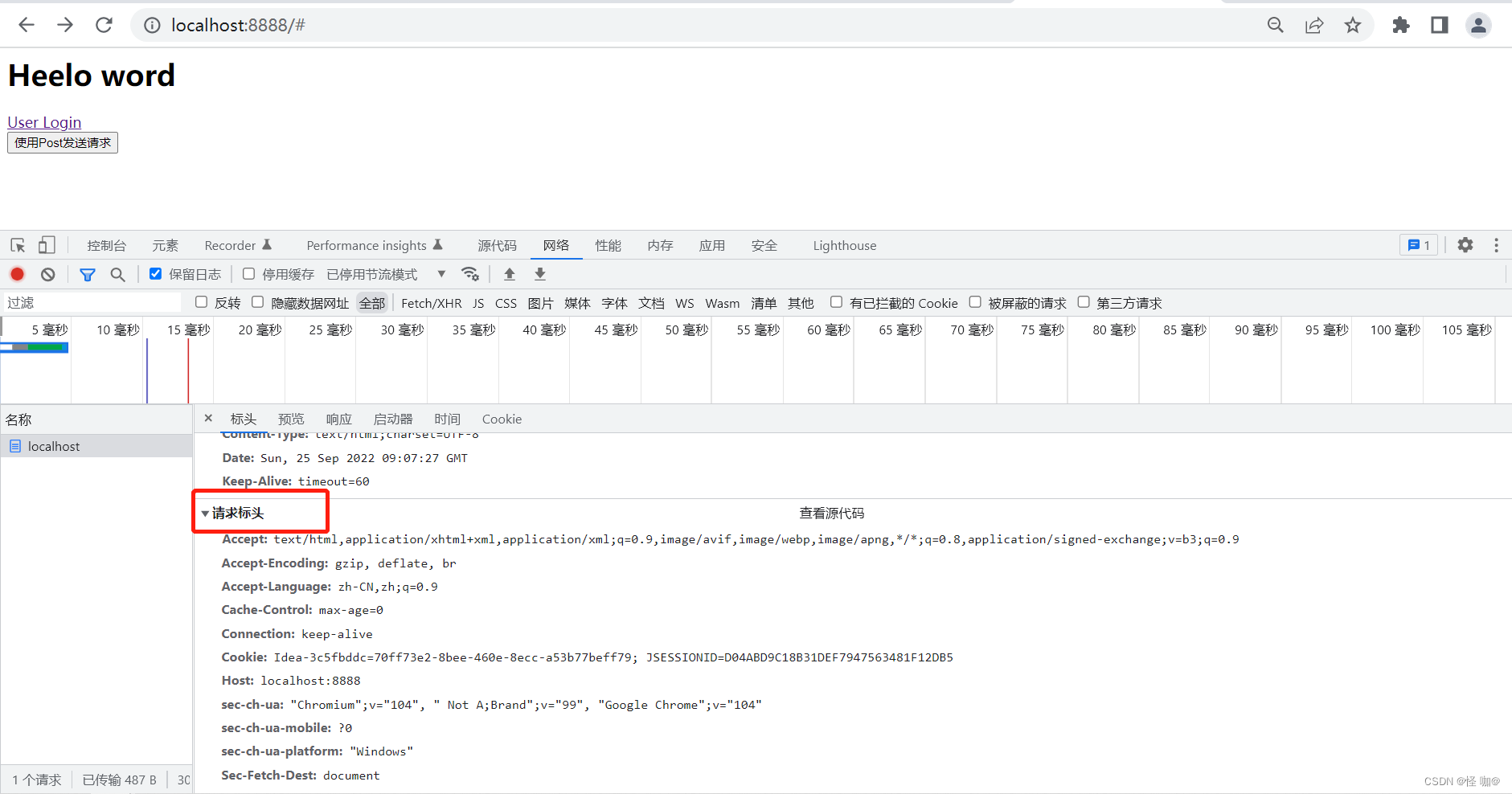
Task: Open the DevTools settings gear
Action: (x=1465, y=245)
